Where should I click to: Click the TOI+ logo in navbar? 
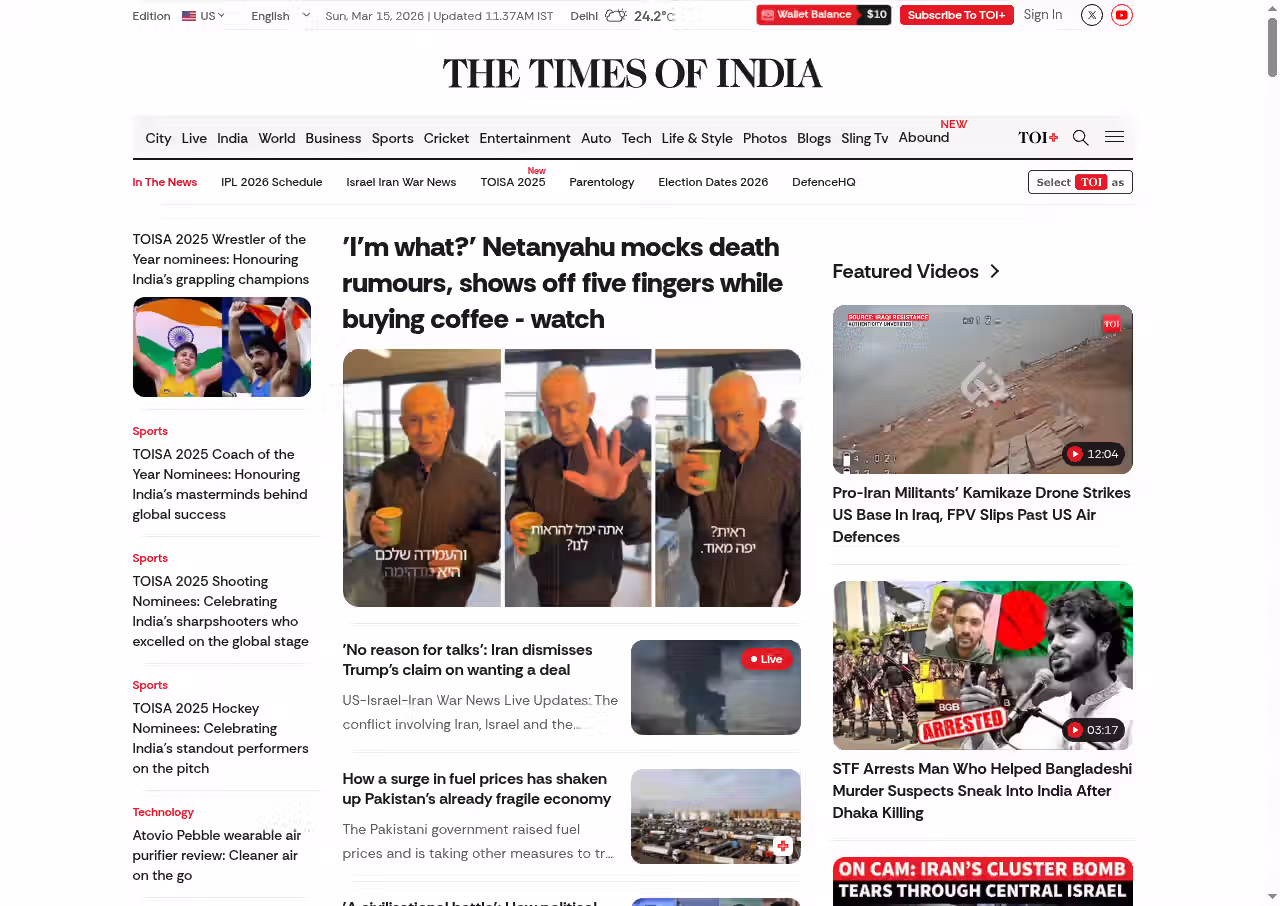[x=1038, y=138]
